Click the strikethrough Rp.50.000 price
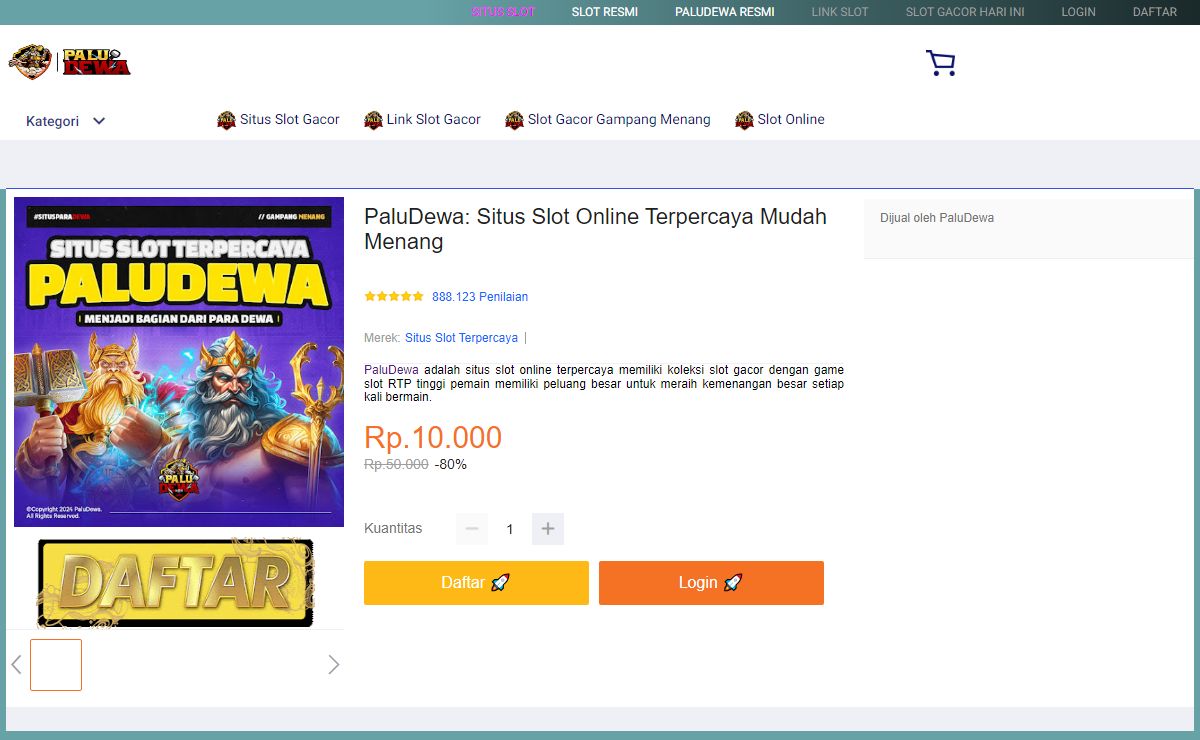 click(396, 464)
